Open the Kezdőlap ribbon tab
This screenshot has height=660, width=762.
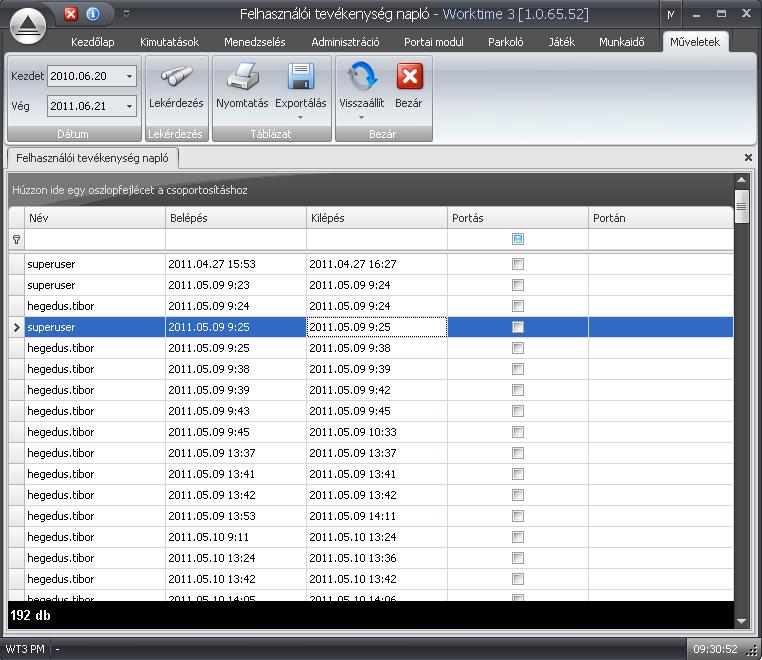[x=93, y=42]
